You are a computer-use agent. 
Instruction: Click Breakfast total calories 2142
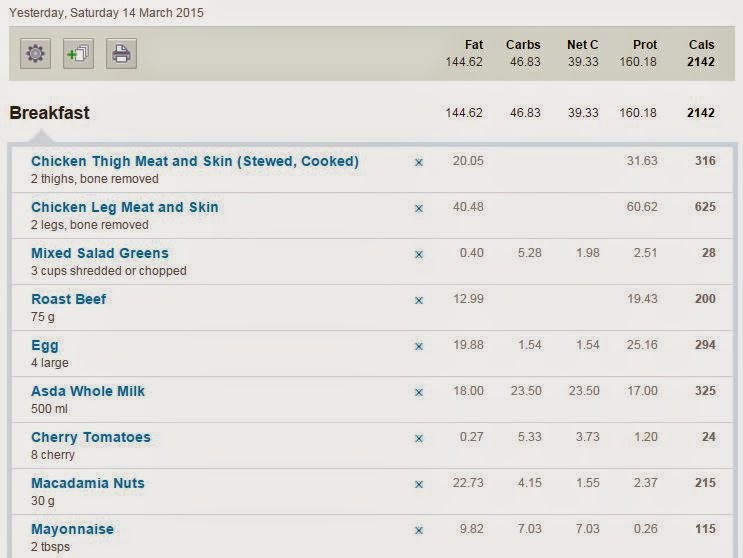pos(701,113)
